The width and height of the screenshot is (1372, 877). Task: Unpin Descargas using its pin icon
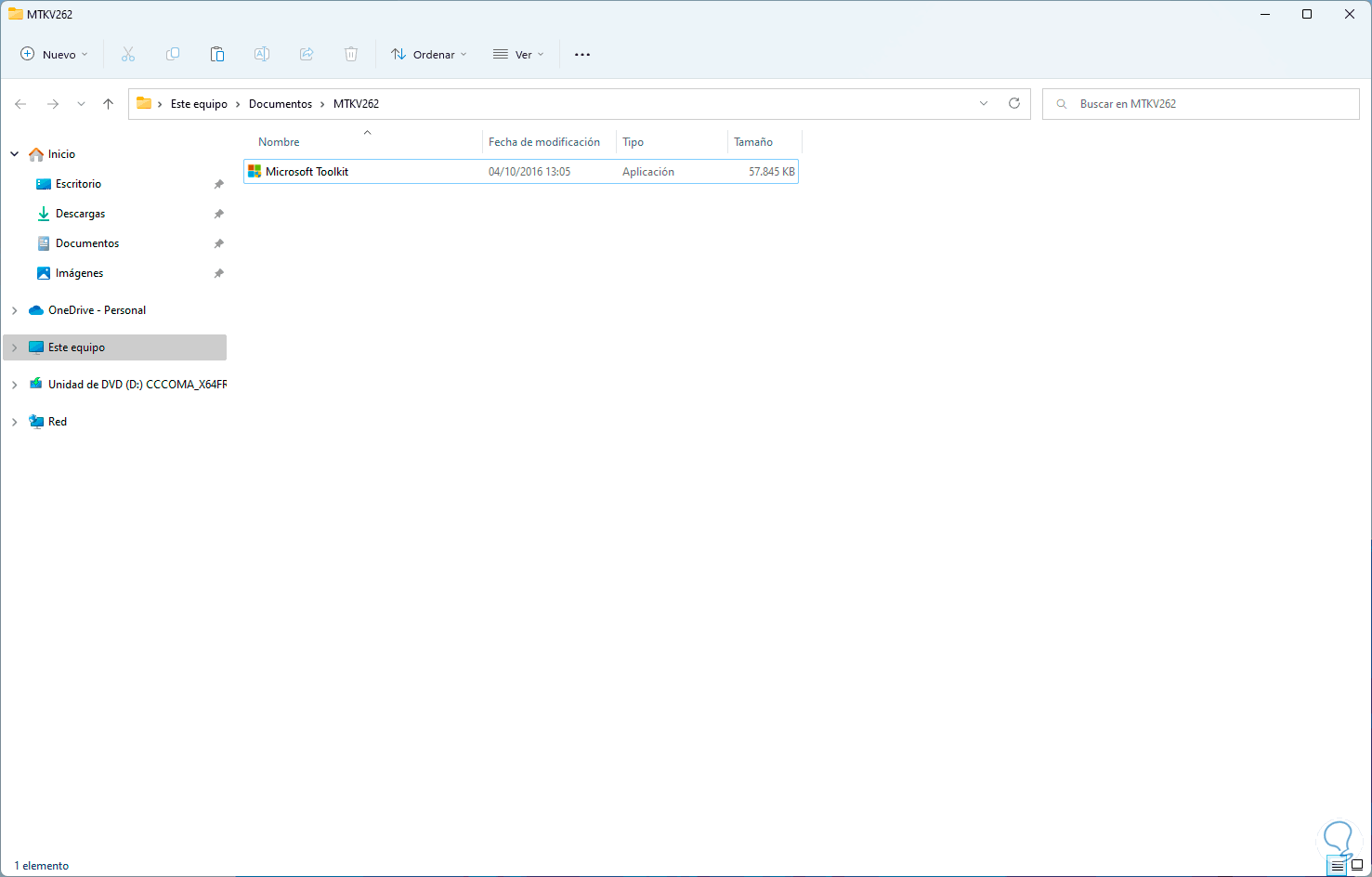(219, 214)
